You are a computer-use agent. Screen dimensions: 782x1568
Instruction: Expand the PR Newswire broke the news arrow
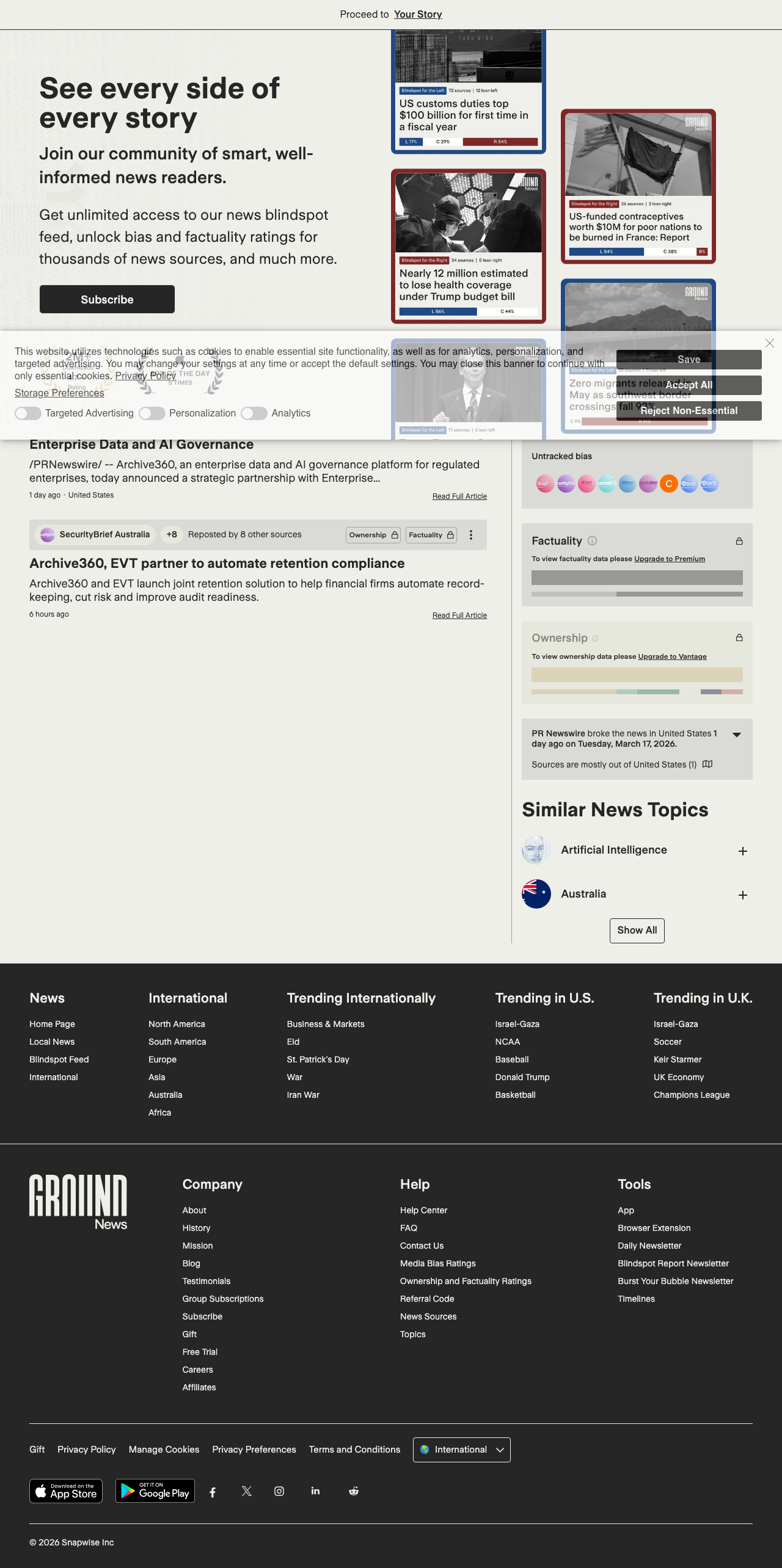737,735
